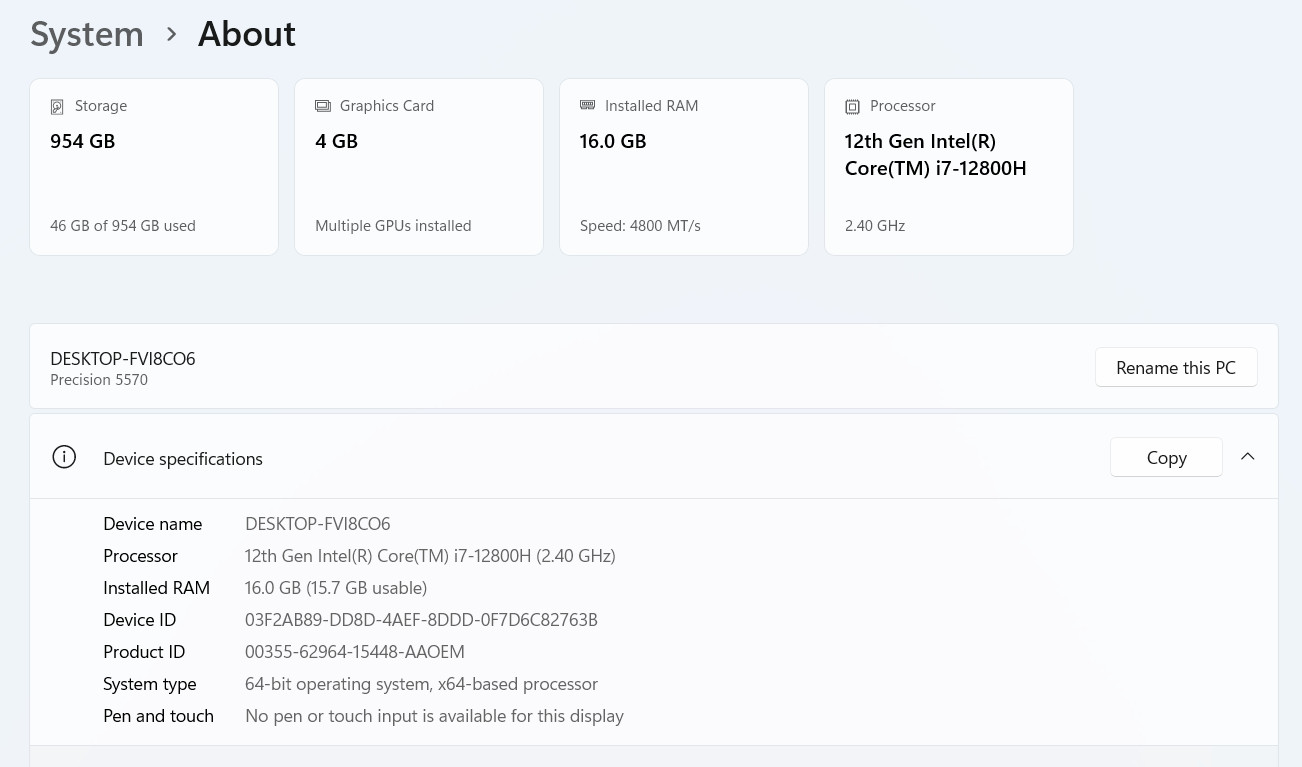This screenshot has height=767, width=1302.
Task: Click the System type 64-bit value
Action: (421, 684)
